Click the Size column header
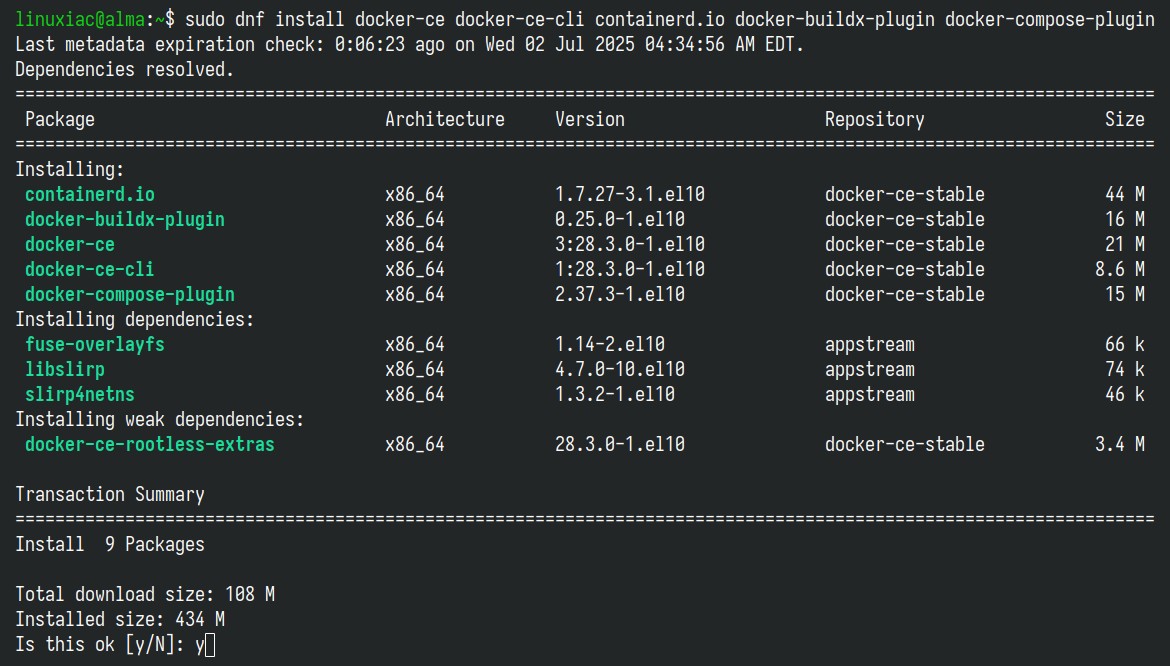 [1124, 119]
